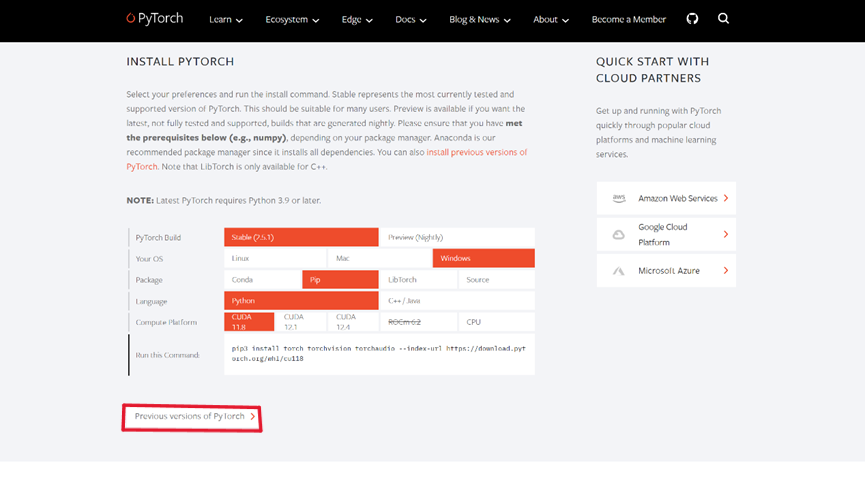Open the search magnifier icon
This screenshot has width=865, height=480.
723,19
